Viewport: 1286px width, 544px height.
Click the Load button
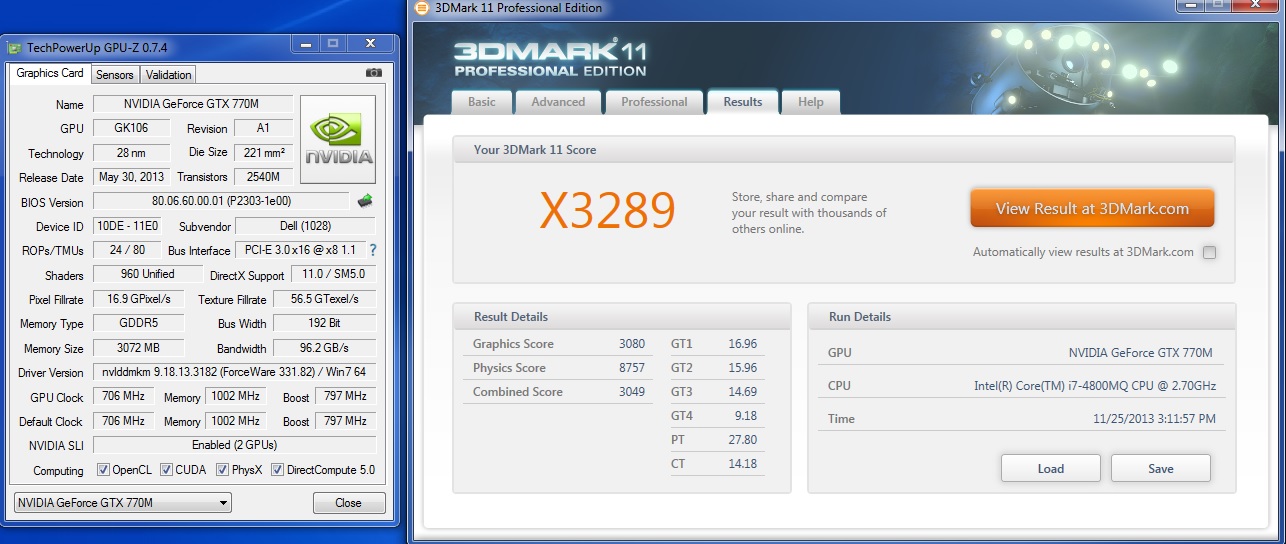1051,468
